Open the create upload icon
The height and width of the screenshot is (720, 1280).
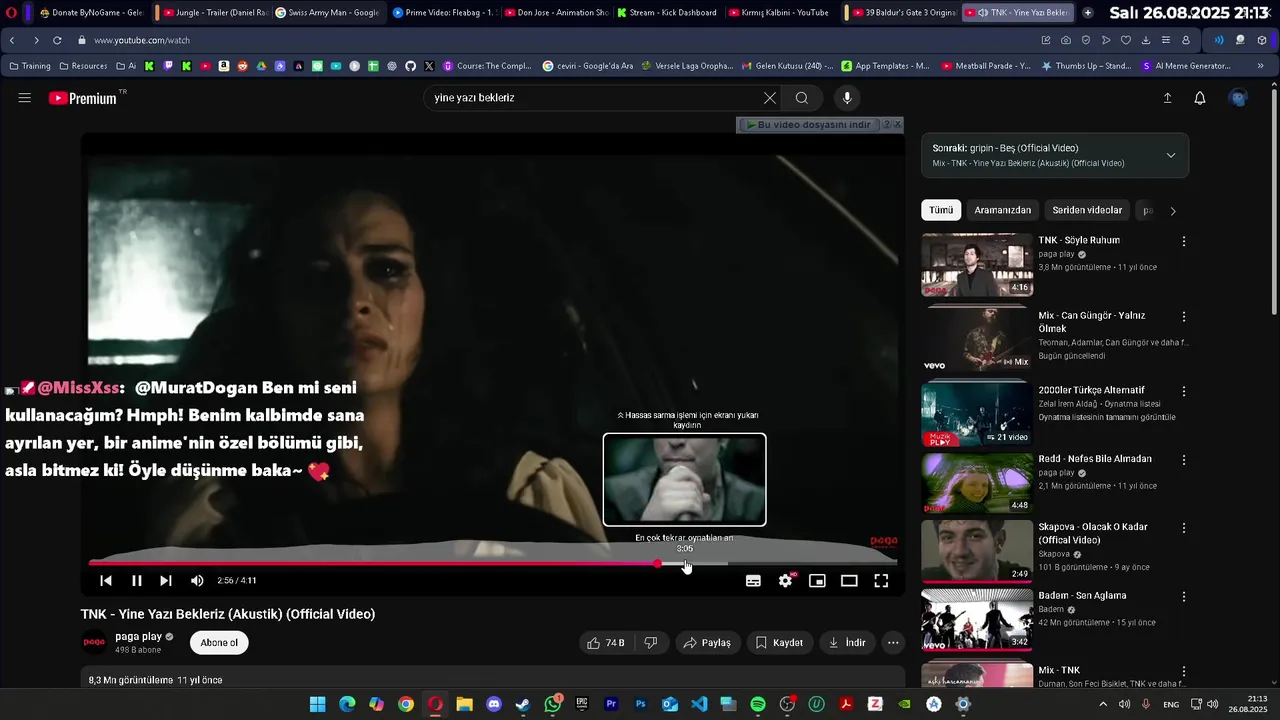[x=1167, y=98]
